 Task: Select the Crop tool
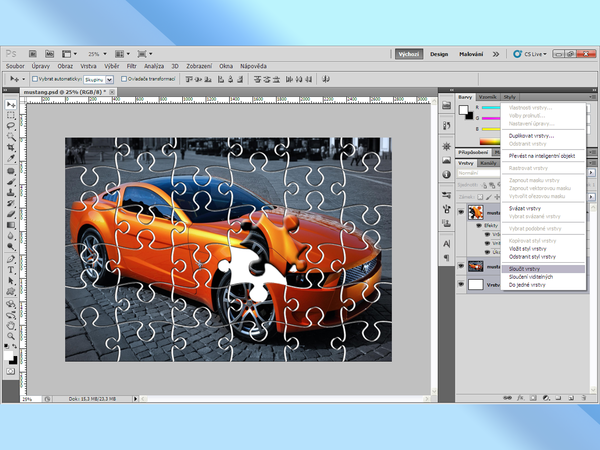tap(11, 148)
